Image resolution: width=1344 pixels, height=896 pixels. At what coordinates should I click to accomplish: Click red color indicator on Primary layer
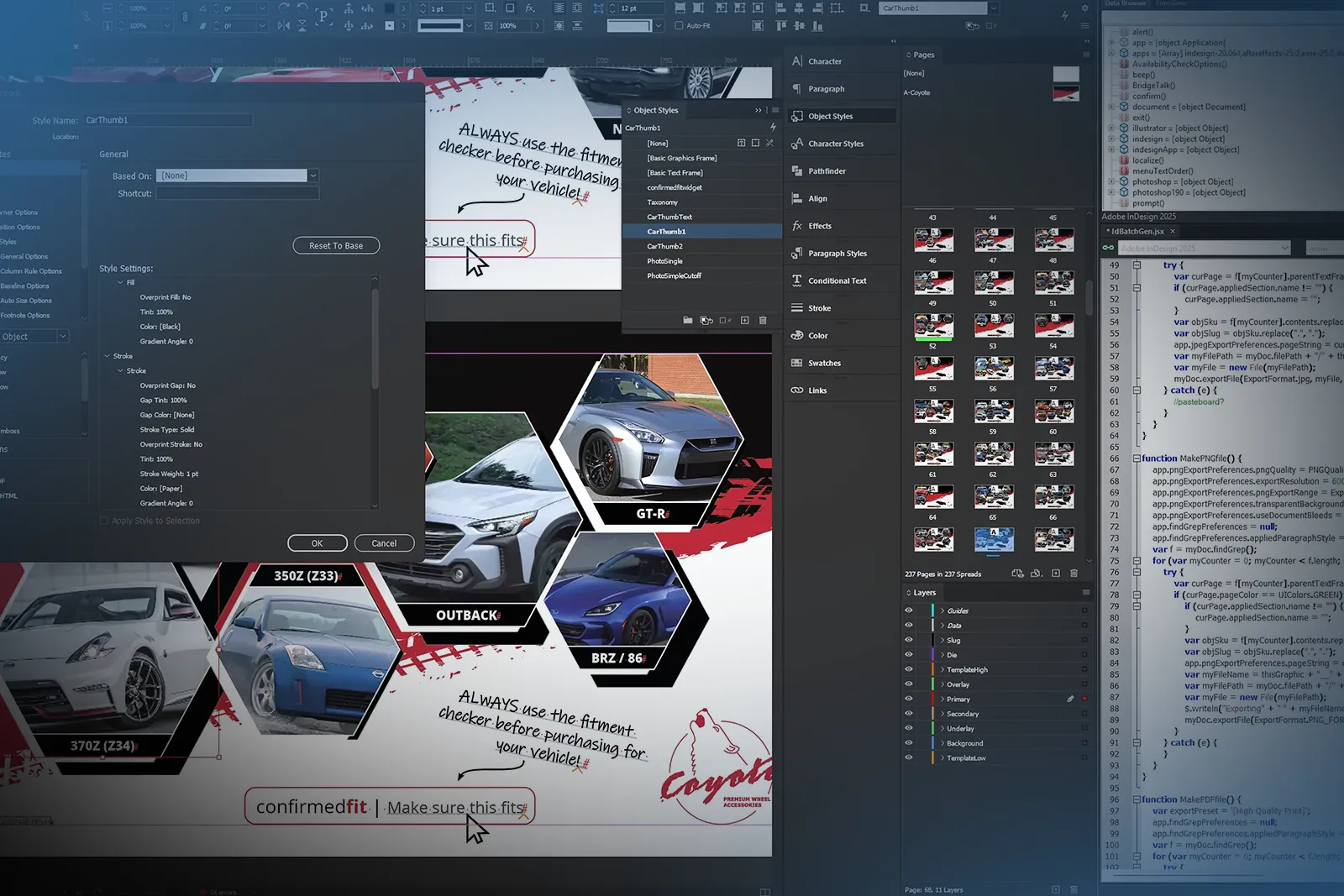[1084, 699]
